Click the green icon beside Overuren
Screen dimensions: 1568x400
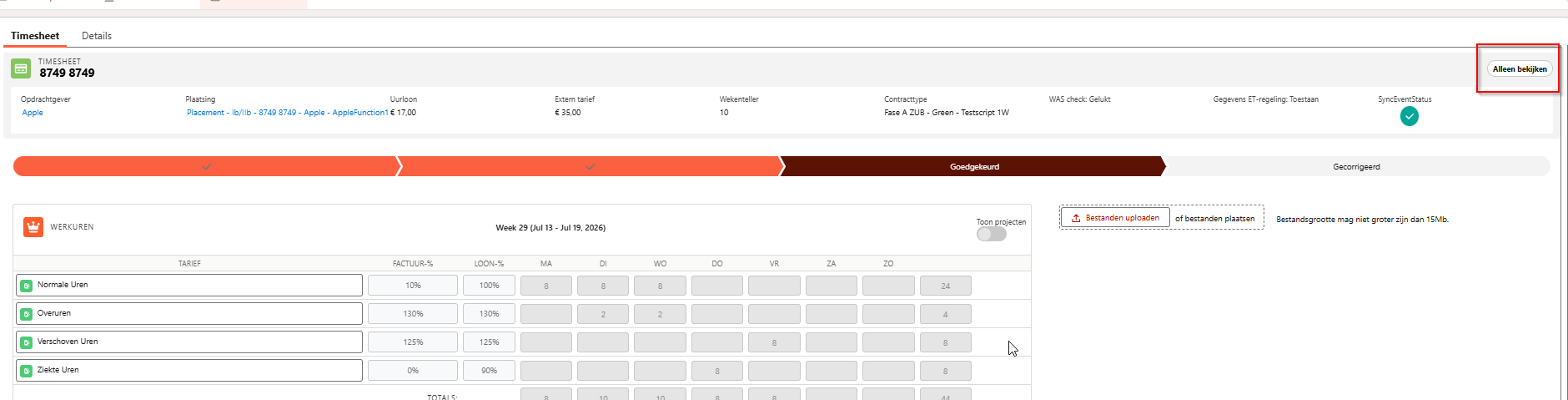click(27, 314)
